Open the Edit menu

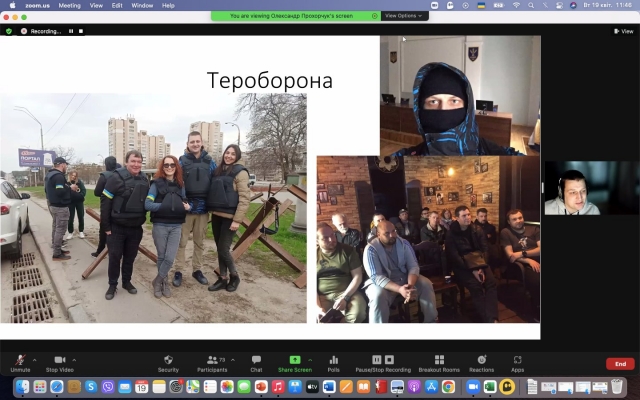(117, 5)
